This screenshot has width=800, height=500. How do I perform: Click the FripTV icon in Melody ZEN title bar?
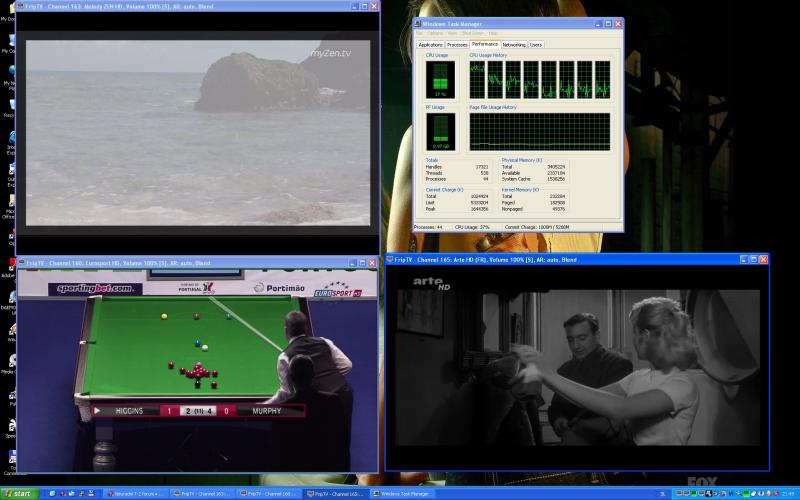[x=21, y=7]
